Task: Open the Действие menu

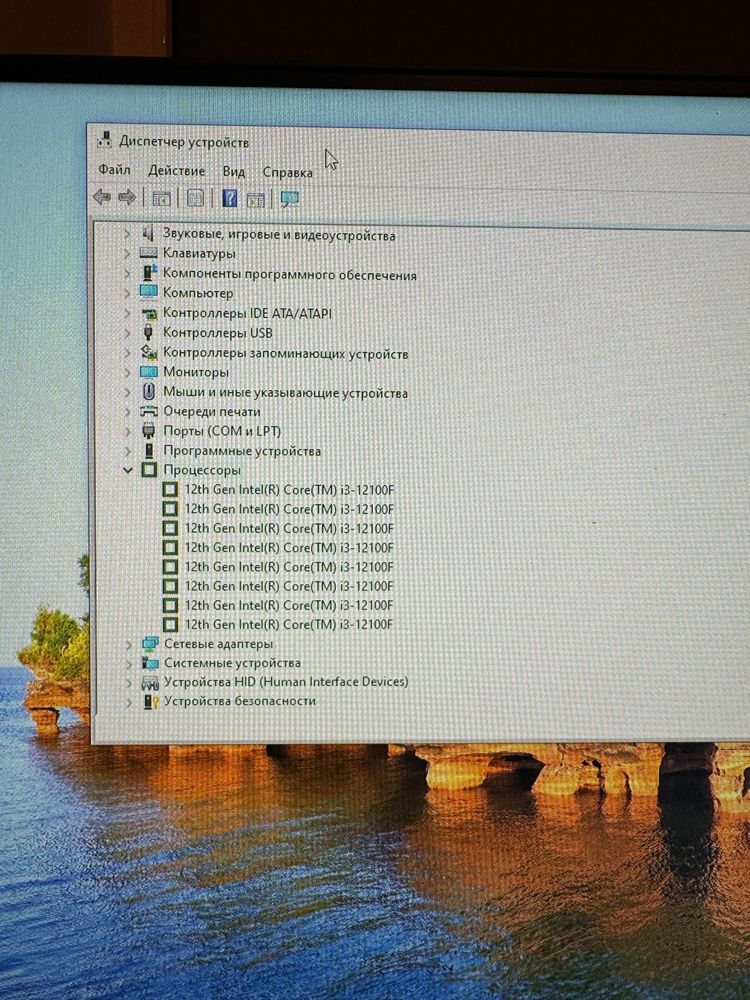Action: coord(177,171)
